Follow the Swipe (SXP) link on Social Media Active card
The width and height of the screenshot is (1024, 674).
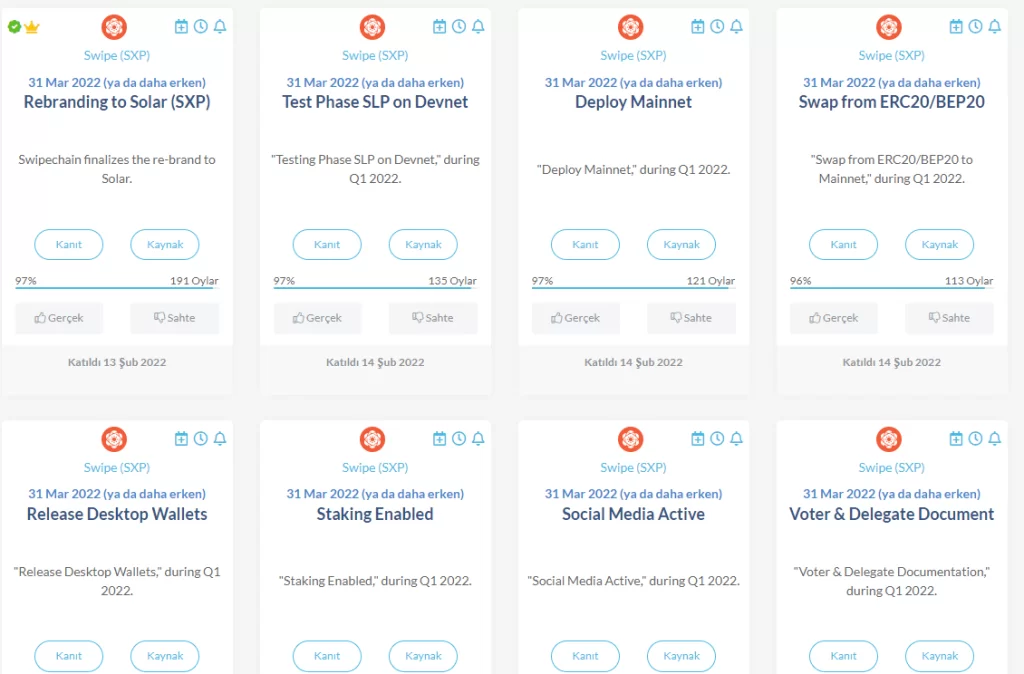pyautogui.click(x=633, y=467)
